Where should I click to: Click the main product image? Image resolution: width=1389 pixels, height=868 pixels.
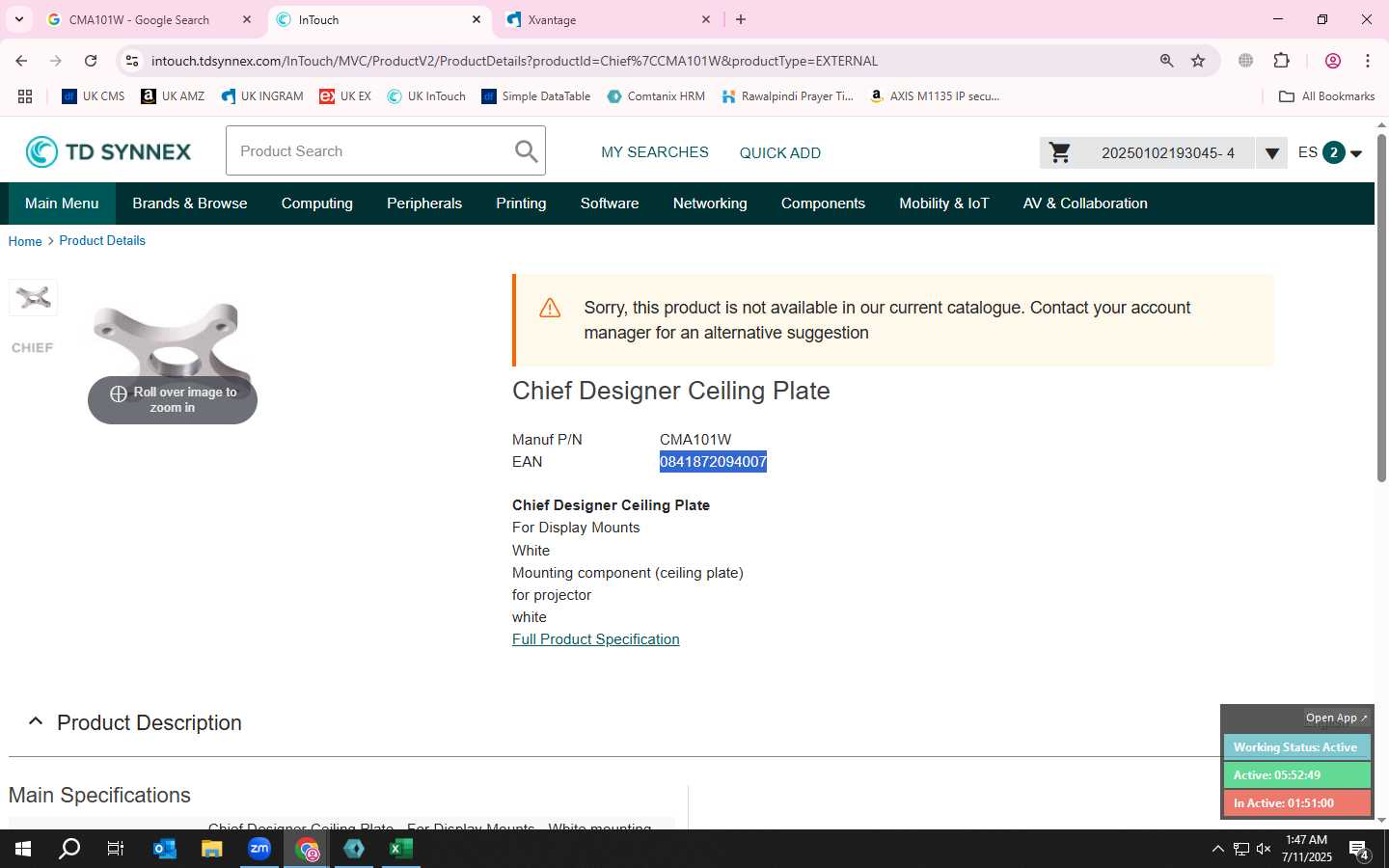tap(172, 352)
